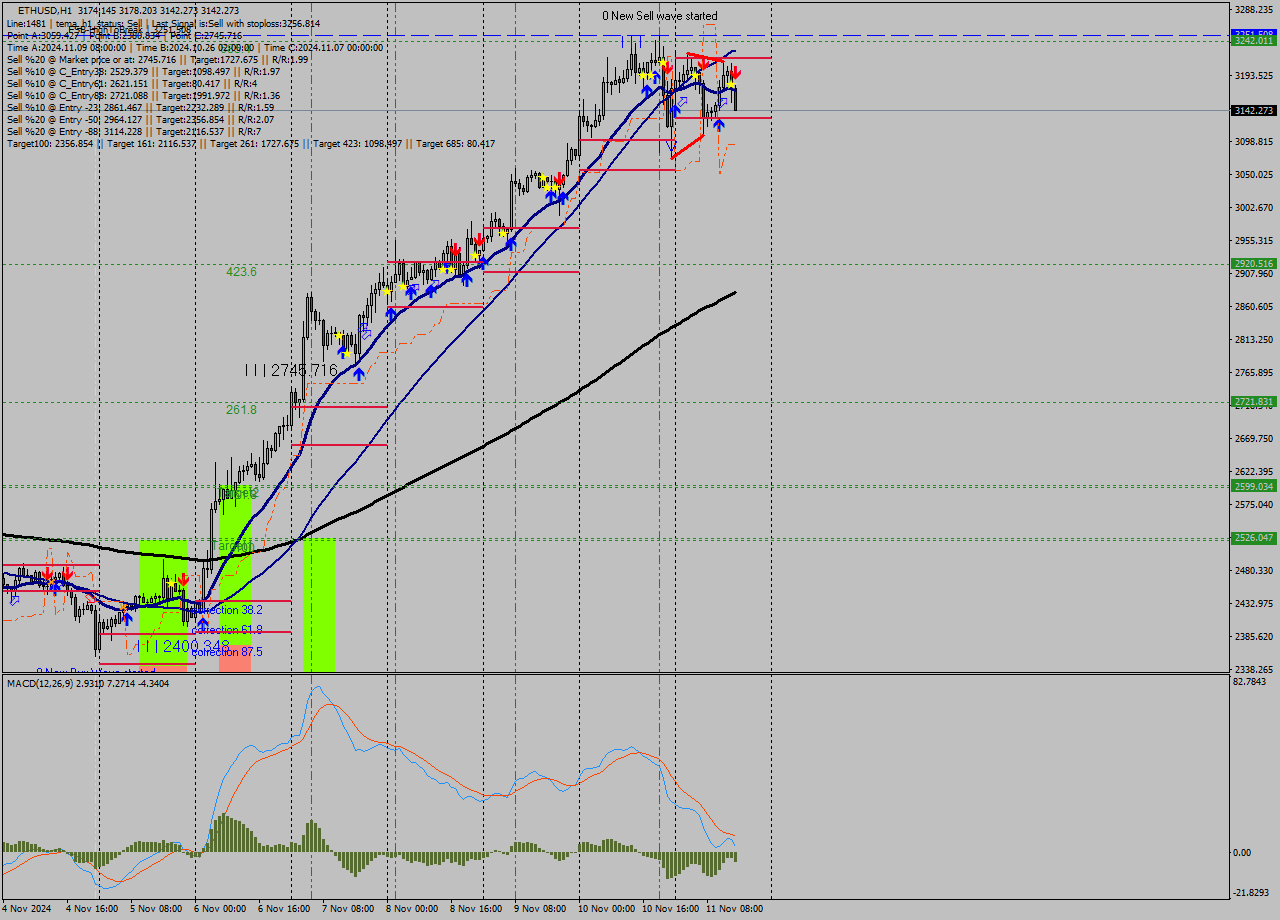Image resolution: width=1280 pixels, height=920 pixels.
Task: Select the '11 Nov 08:00' time label
Action: pyautogui.click(x=735, y=909)
